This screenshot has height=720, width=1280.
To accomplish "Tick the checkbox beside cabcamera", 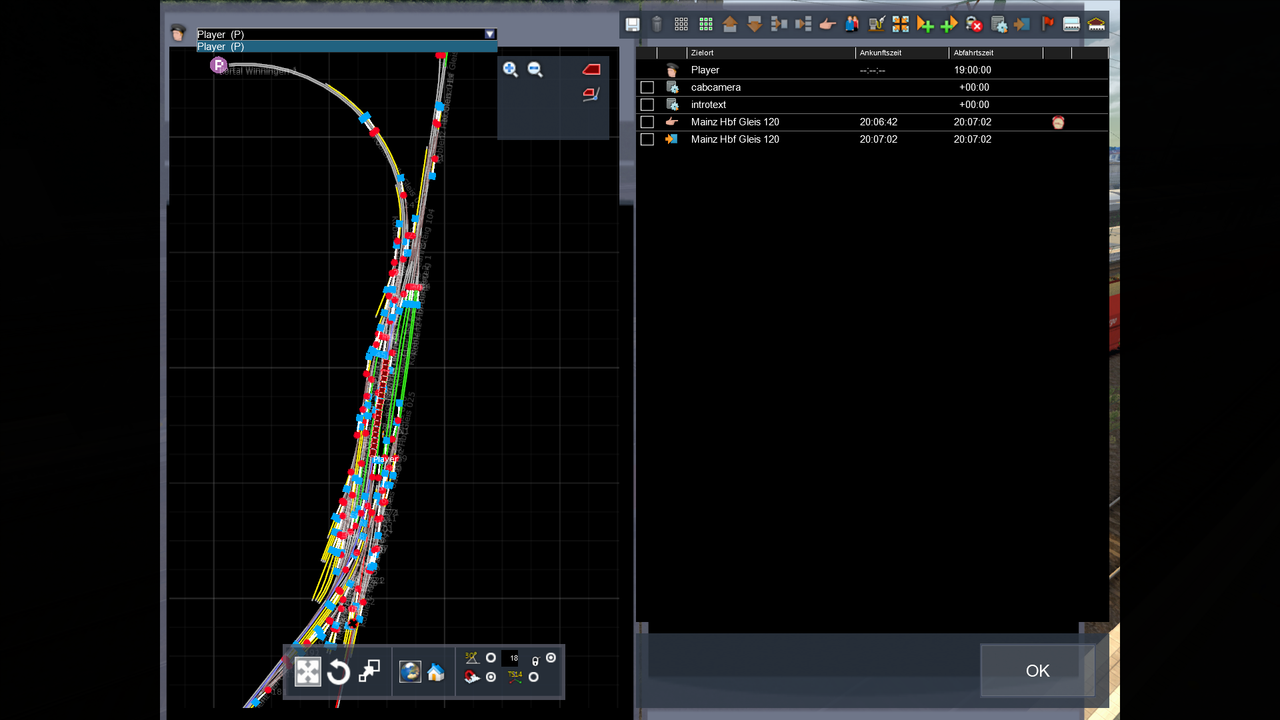I will click(646, 87).
